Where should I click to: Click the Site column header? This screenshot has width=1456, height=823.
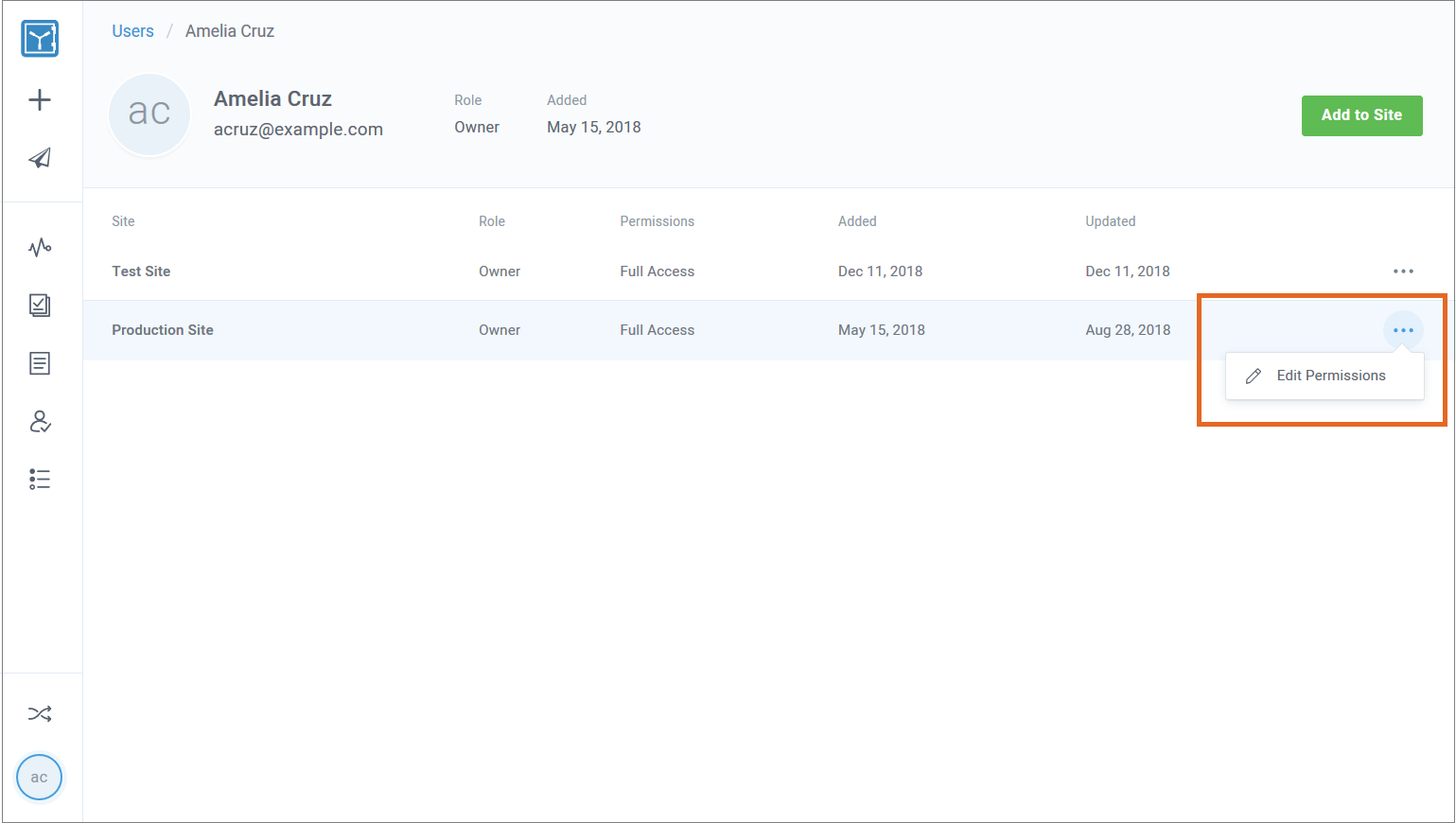[123, 221]
